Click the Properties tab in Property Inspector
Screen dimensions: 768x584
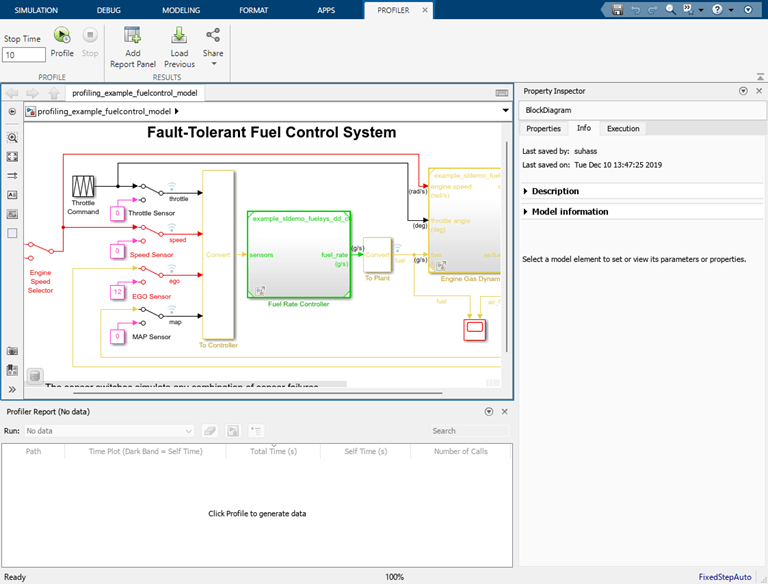coord(543,128)
